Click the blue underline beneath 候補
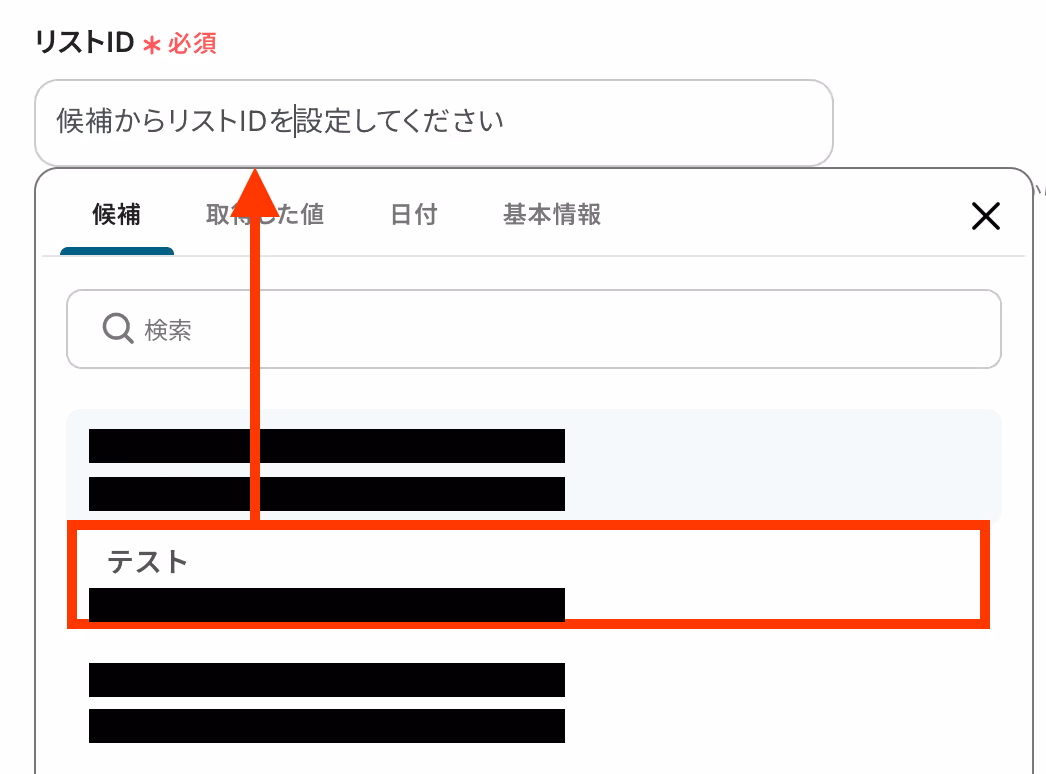Image resolution: width=1046 pixels, height=774 pixels. tap(117, 251)
